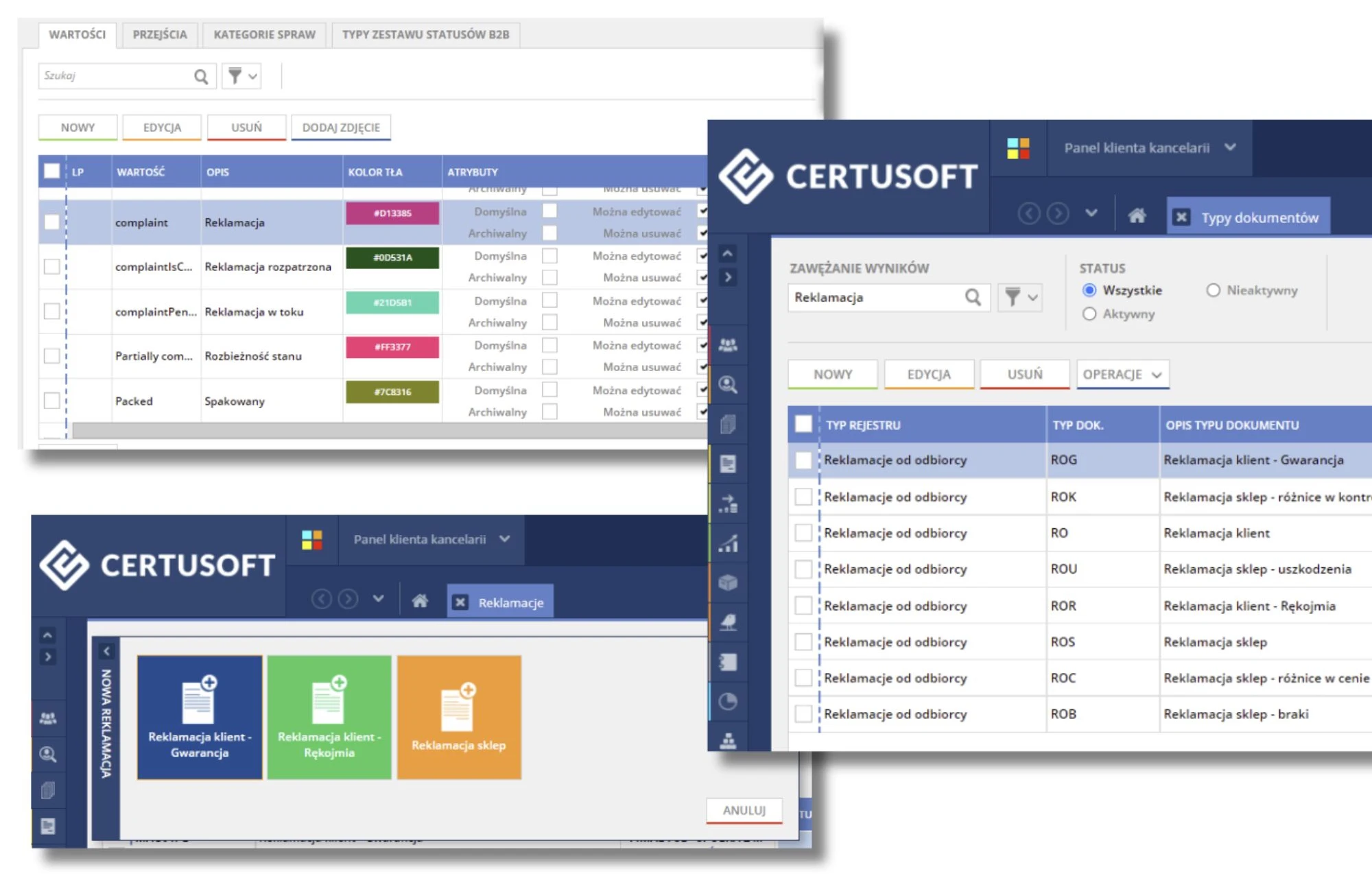Open the KATEGORIE SPRAW tab
The image size is (1372, 874).
(x=264, y=34)
